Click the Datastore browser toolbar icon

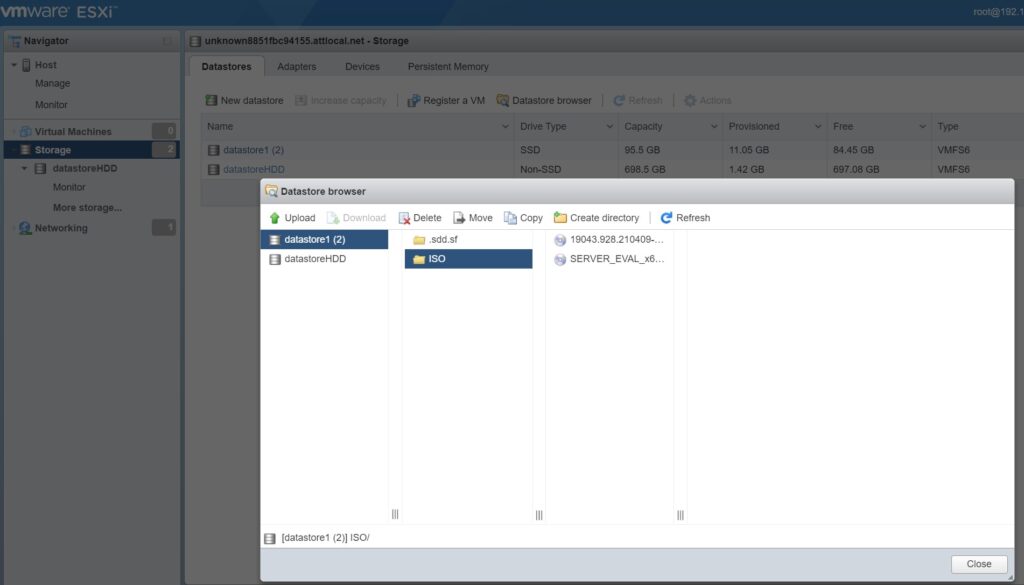(502, 101)
